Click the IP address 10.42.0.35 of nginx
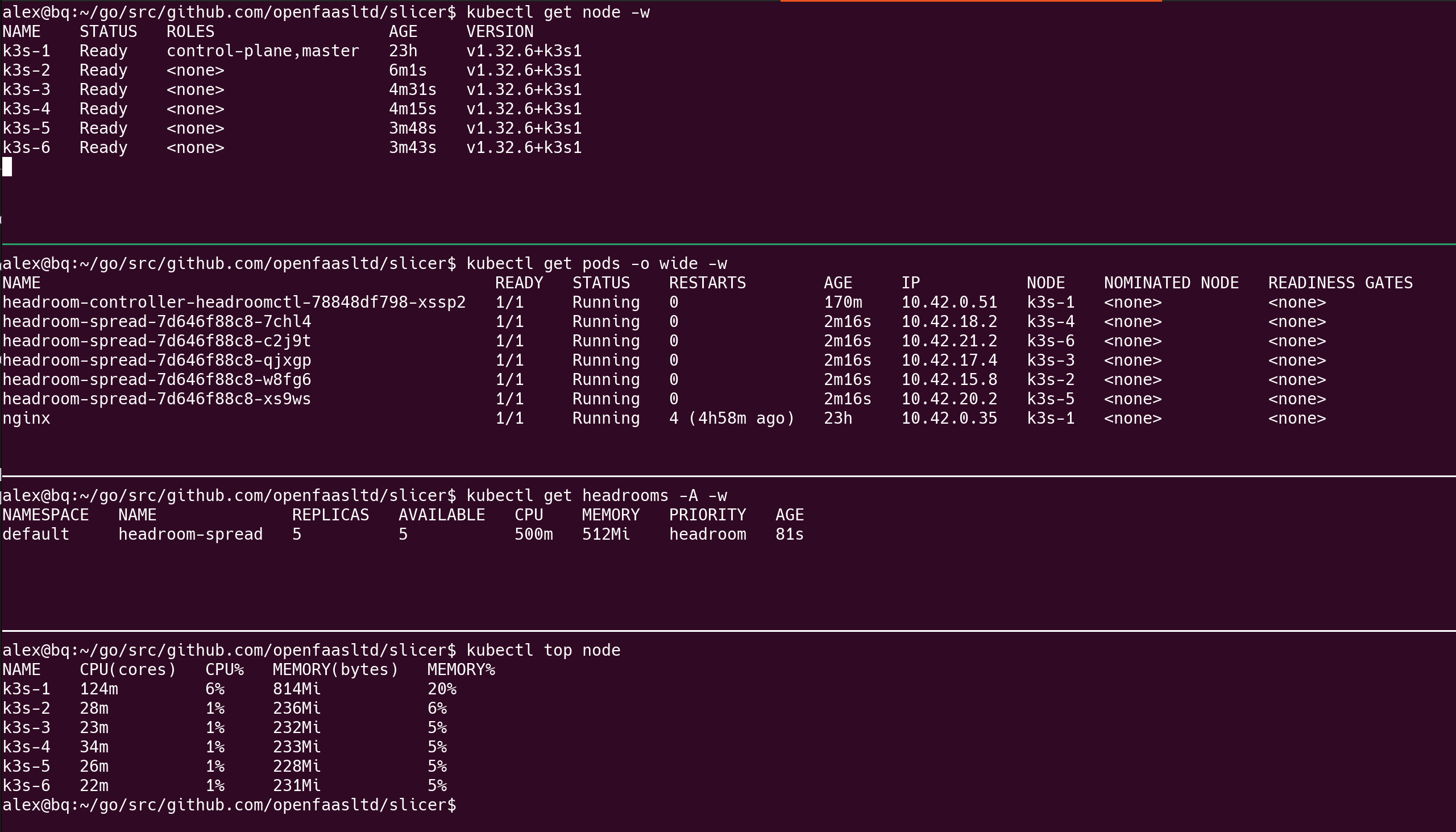The image size is (1456, 832). pos(948,418)
